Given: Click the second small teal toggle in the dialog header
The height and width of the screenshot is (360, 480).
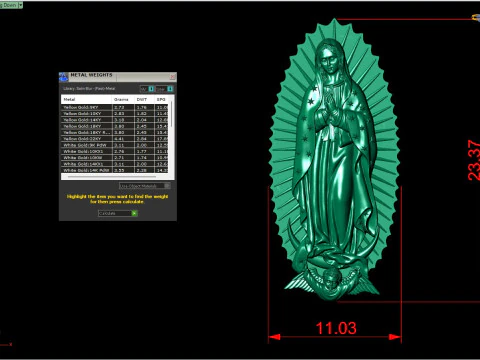Looking at the screenshot, I should click(x=170, y=89).
